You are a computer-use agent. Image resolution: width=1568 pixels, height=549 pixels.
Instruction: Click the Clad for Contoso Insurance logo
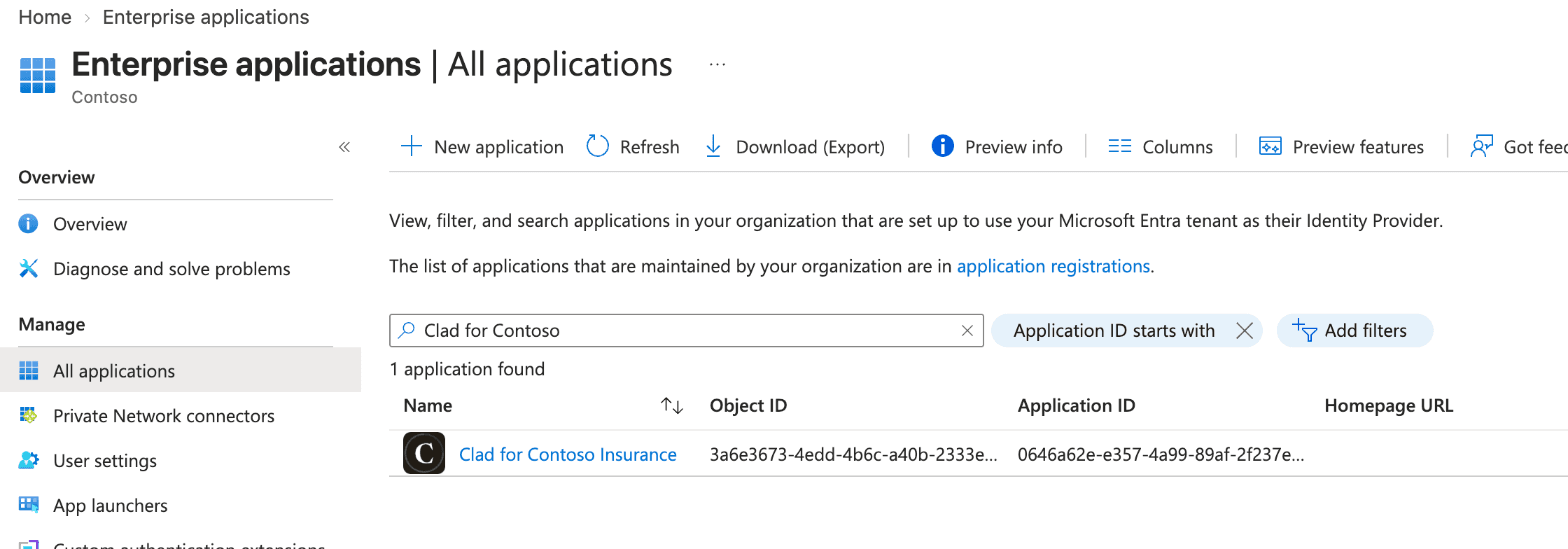(x=424, y=453)
